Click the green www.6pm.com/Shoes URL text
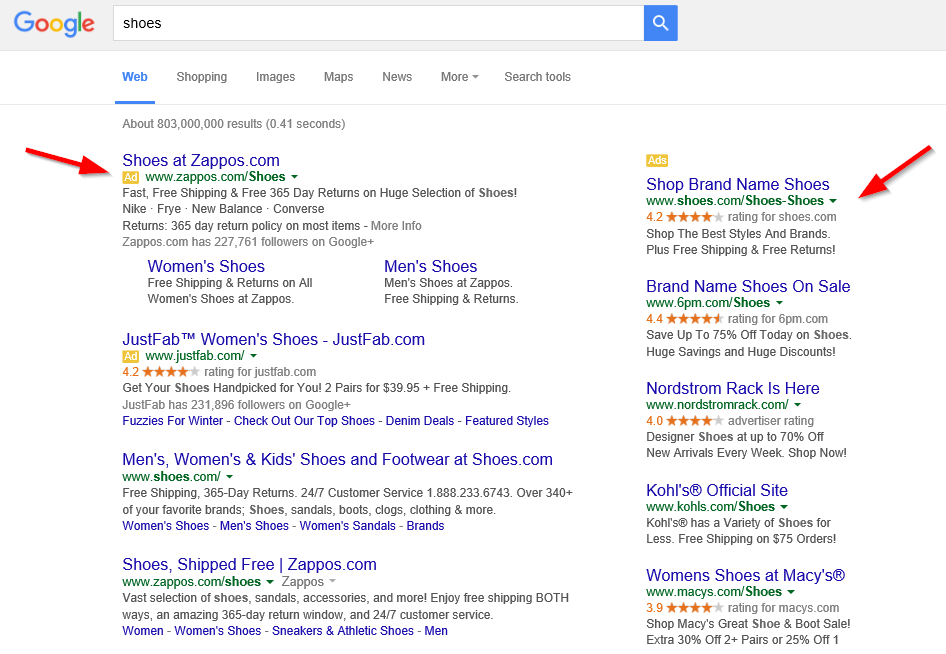Image resolution: width=946 pixels, height=654 pixels. [x=708, y=302]
